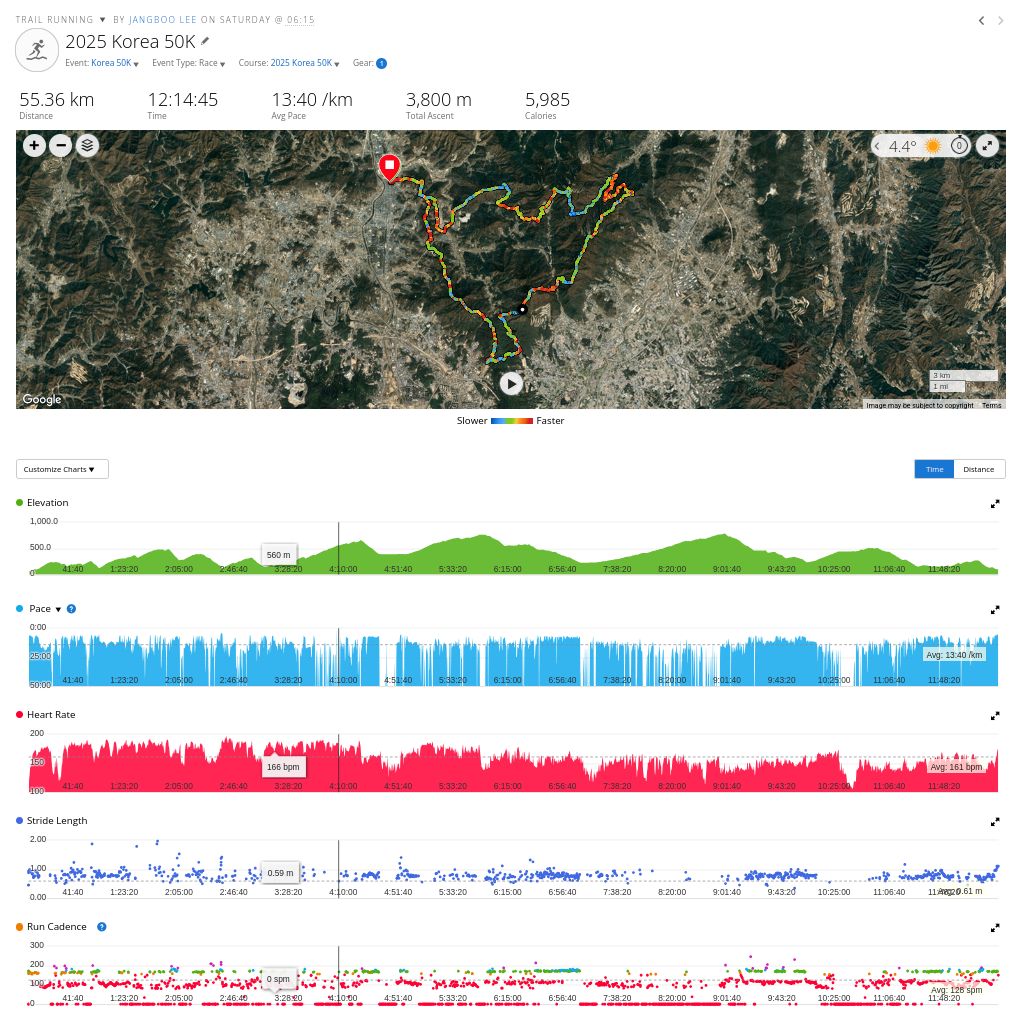Open the map layers selector
Image resolution: width=1012 pixels, height=1017 pixels.
click(88, 145)
